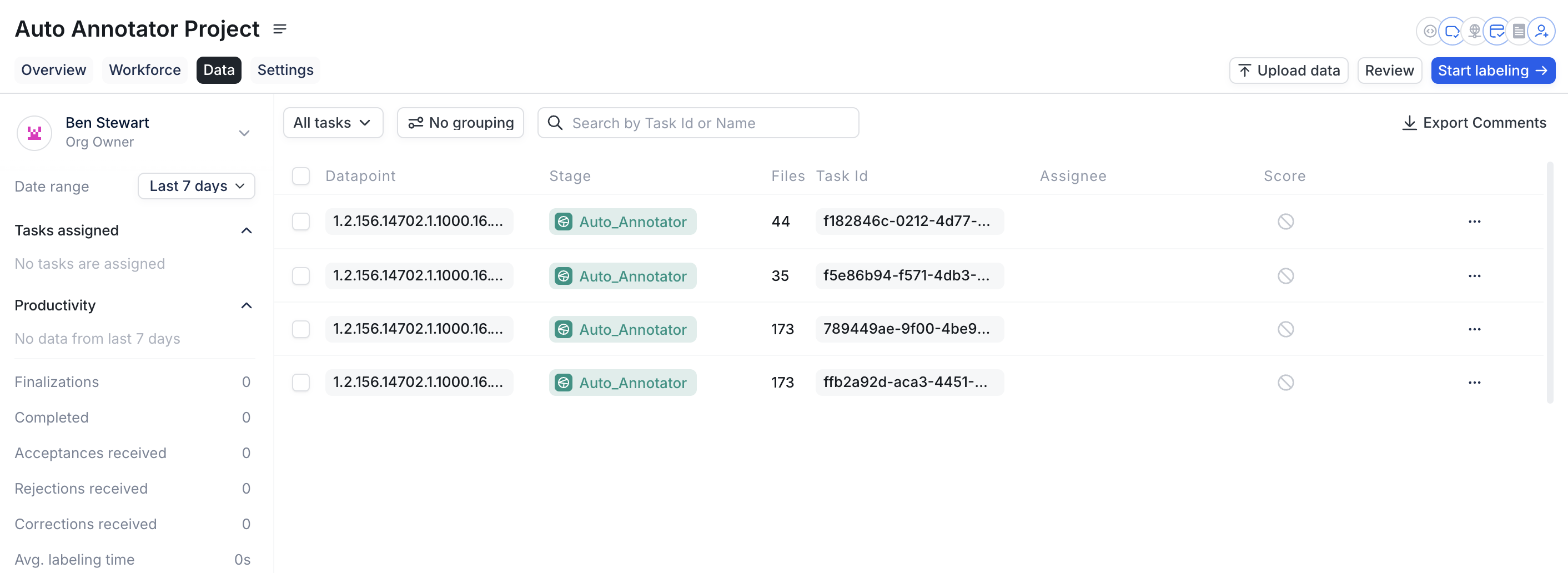Click the Score column header
This screenshot has width=1568, height=573.
click(1284, 176)
